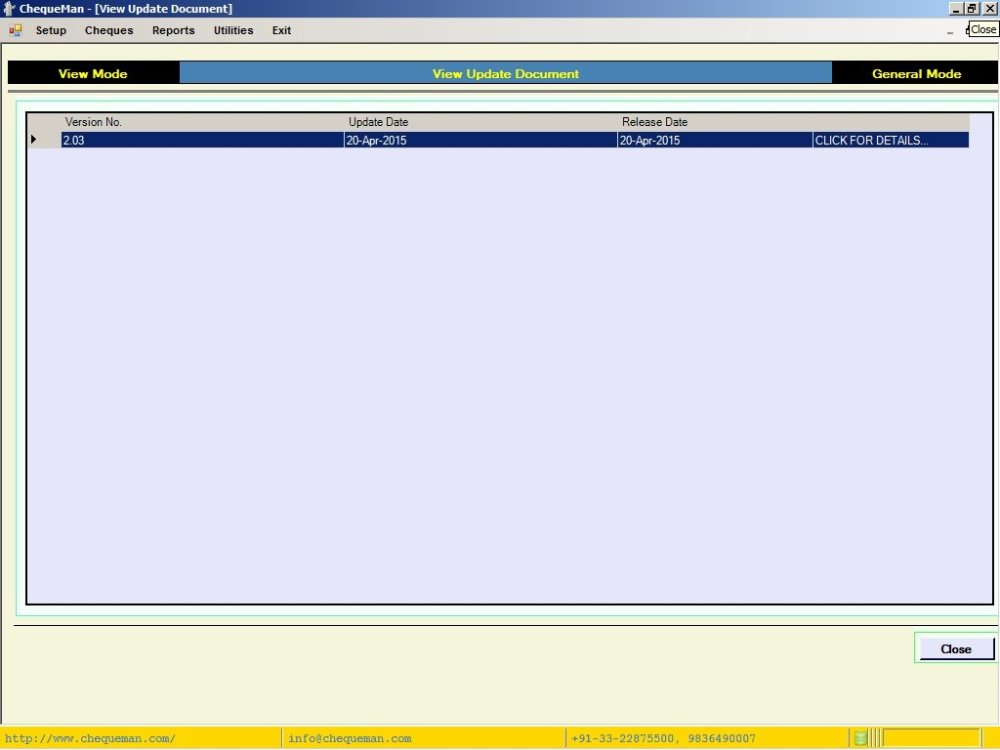Click the info@chequeman.com status bar email
Screen dimensions: 1000x750
tap(349, 739)
